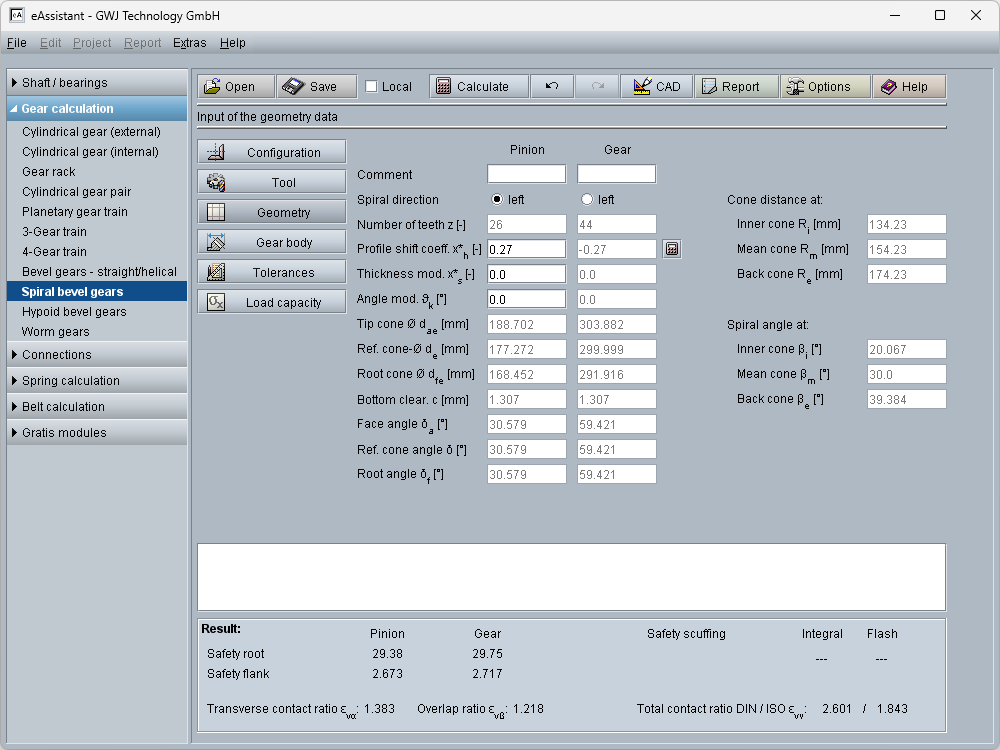Select Hypoid bevel gears in sidebar
This screenshot has width=1000, height=750.
pyautogui.click(x=74, y=312)
